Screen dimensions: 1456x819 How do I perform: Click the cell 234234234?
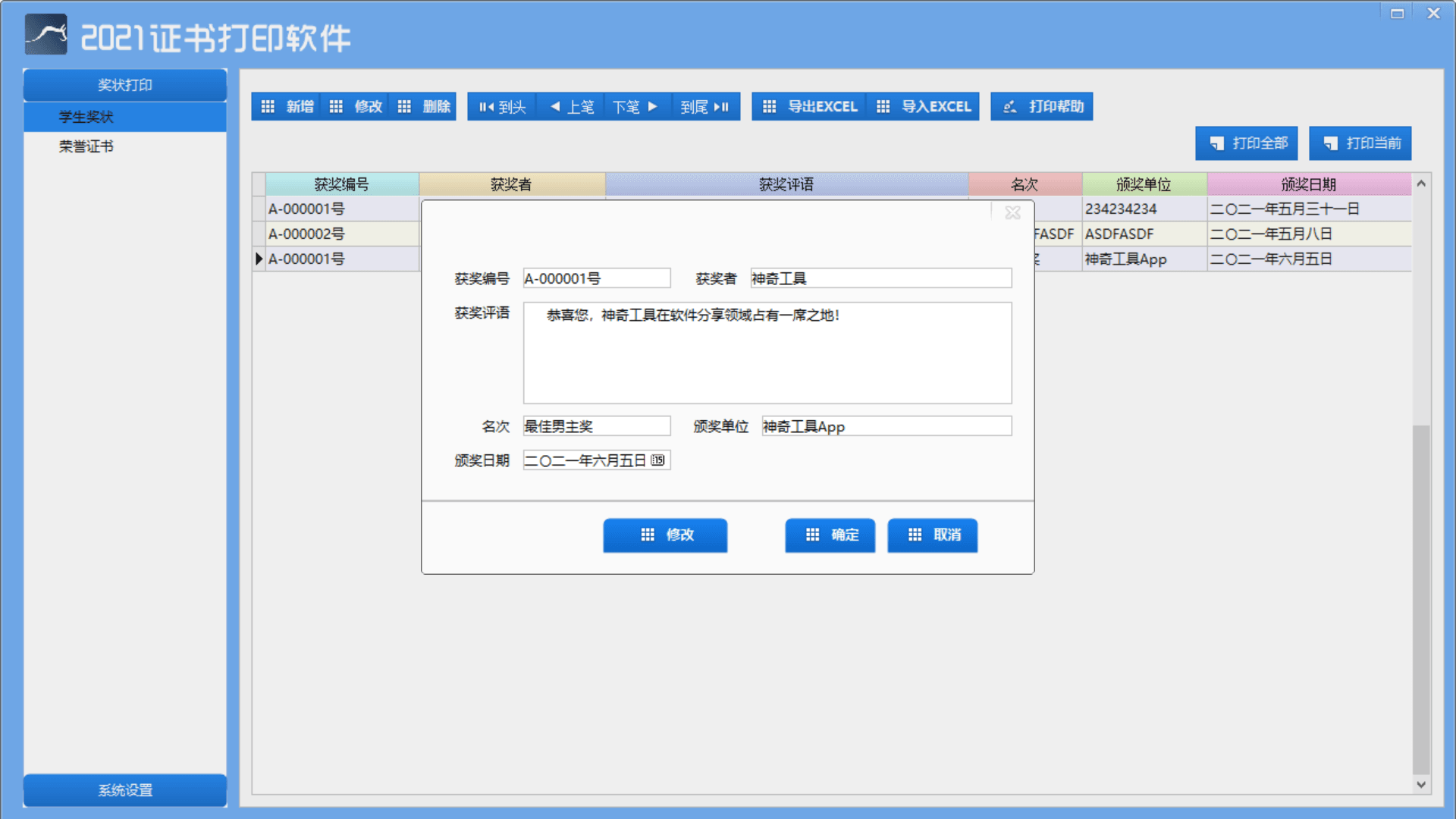[x=1144, y=209]
